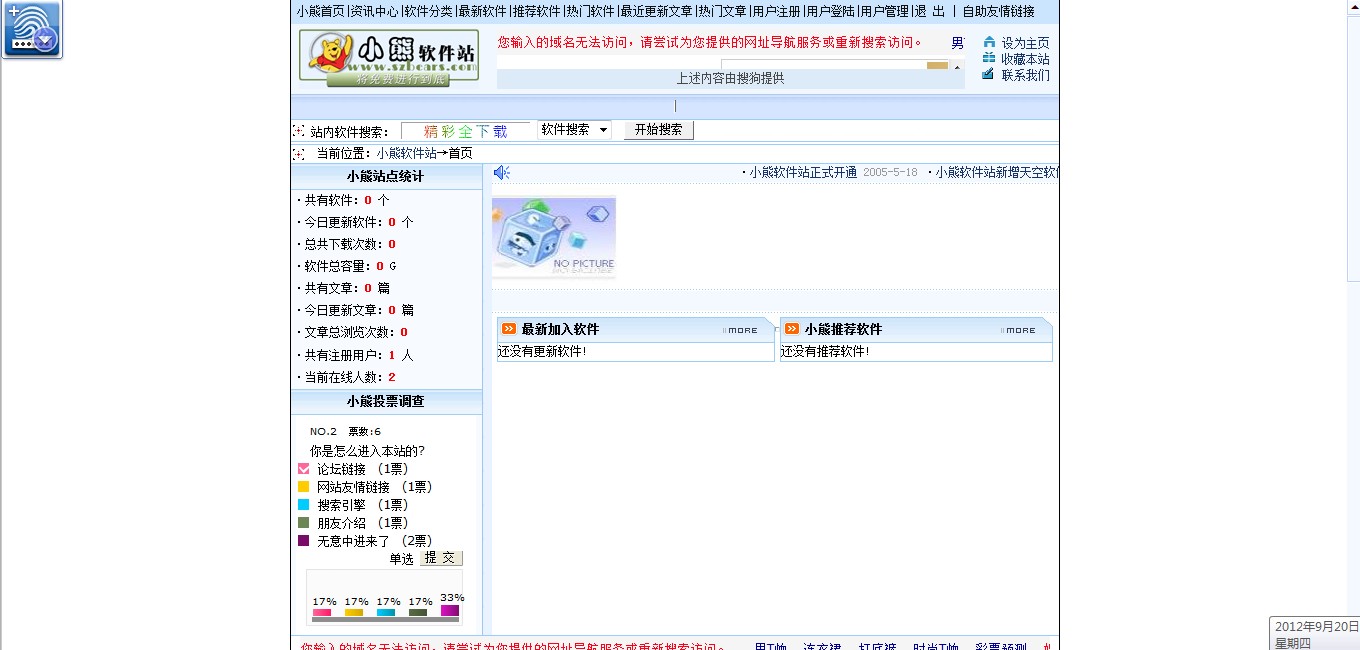The image size is (1360, 650).
Task: Submit the poll with the 提交 button
Action: (441, 558)
